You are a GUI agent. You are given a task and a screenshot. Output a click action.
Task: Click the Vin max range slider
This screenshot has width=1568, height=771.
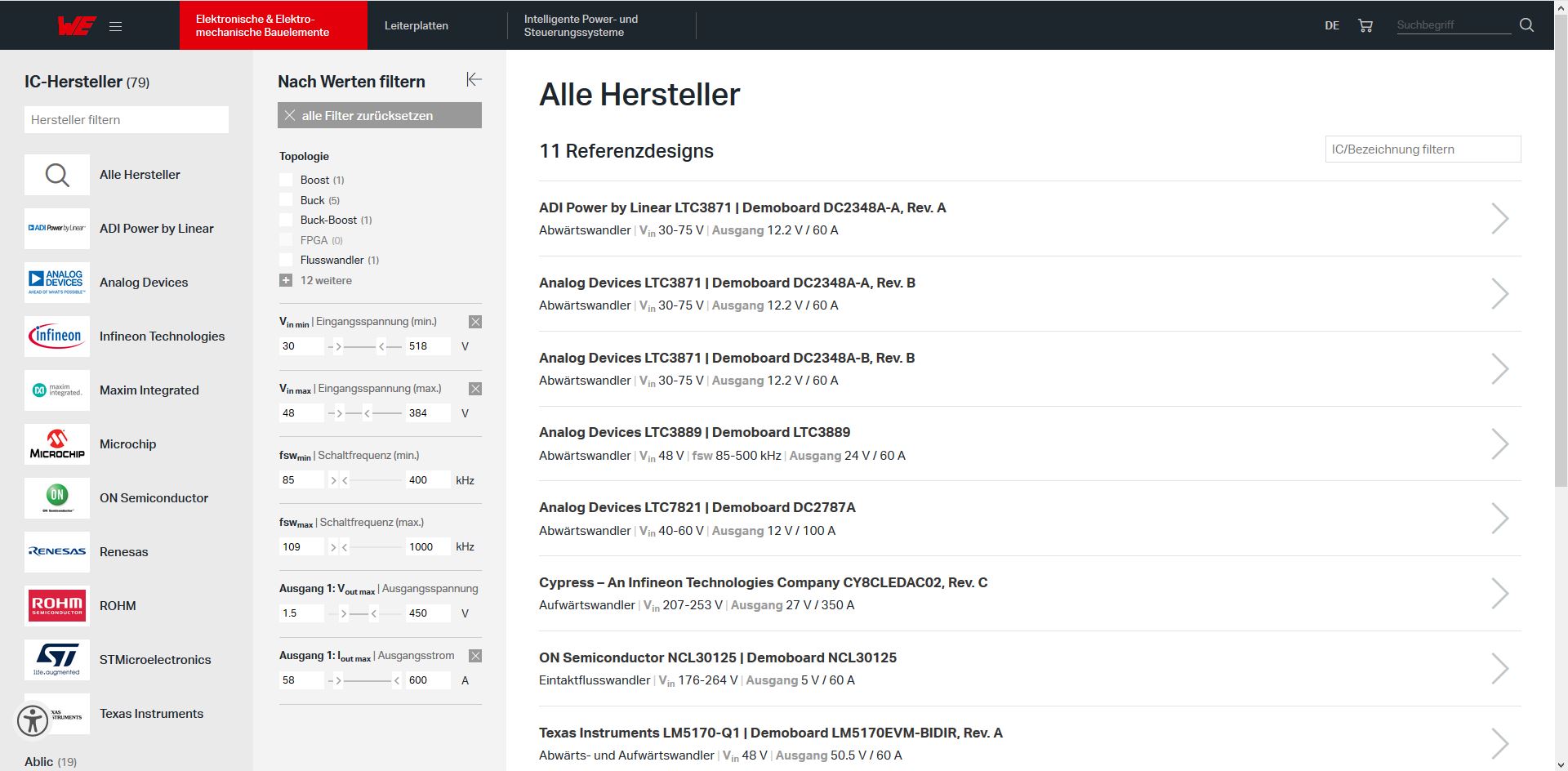click(364, 413)
